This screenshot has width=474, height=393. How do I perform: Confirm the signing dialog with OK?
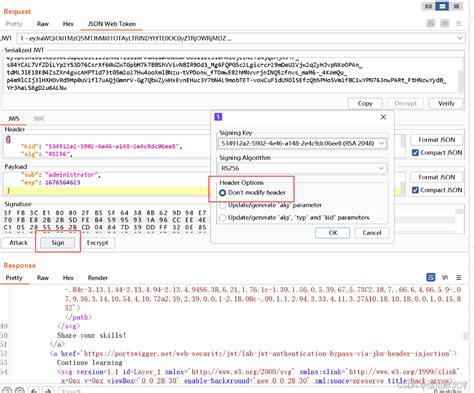pyautogui.click(x=333, y=233)
